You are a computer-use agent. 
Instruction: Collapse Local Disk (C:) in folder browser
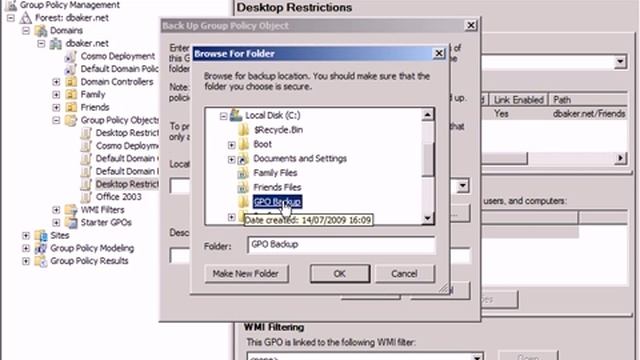coord(223,116)
